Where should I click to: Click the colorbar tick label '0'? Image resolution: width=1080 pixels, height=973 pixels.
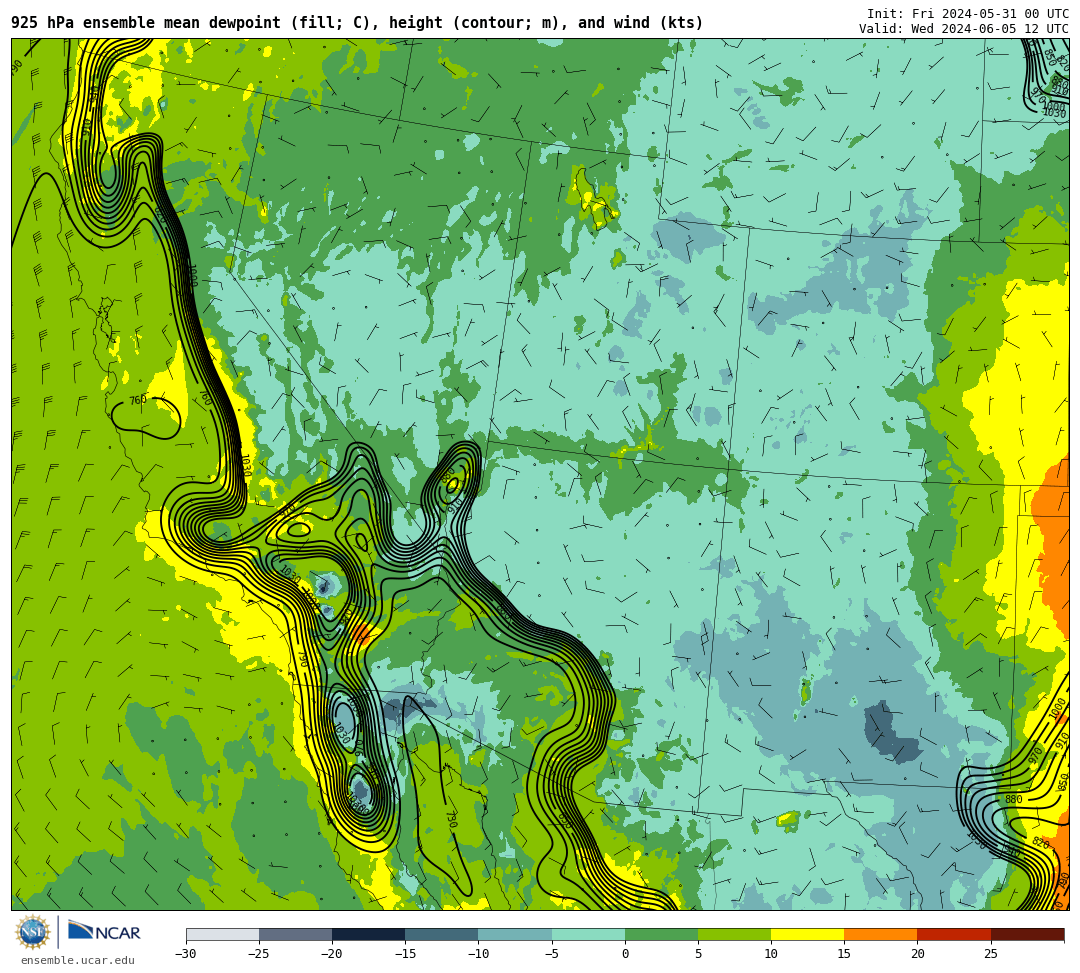tap(625, 954)
